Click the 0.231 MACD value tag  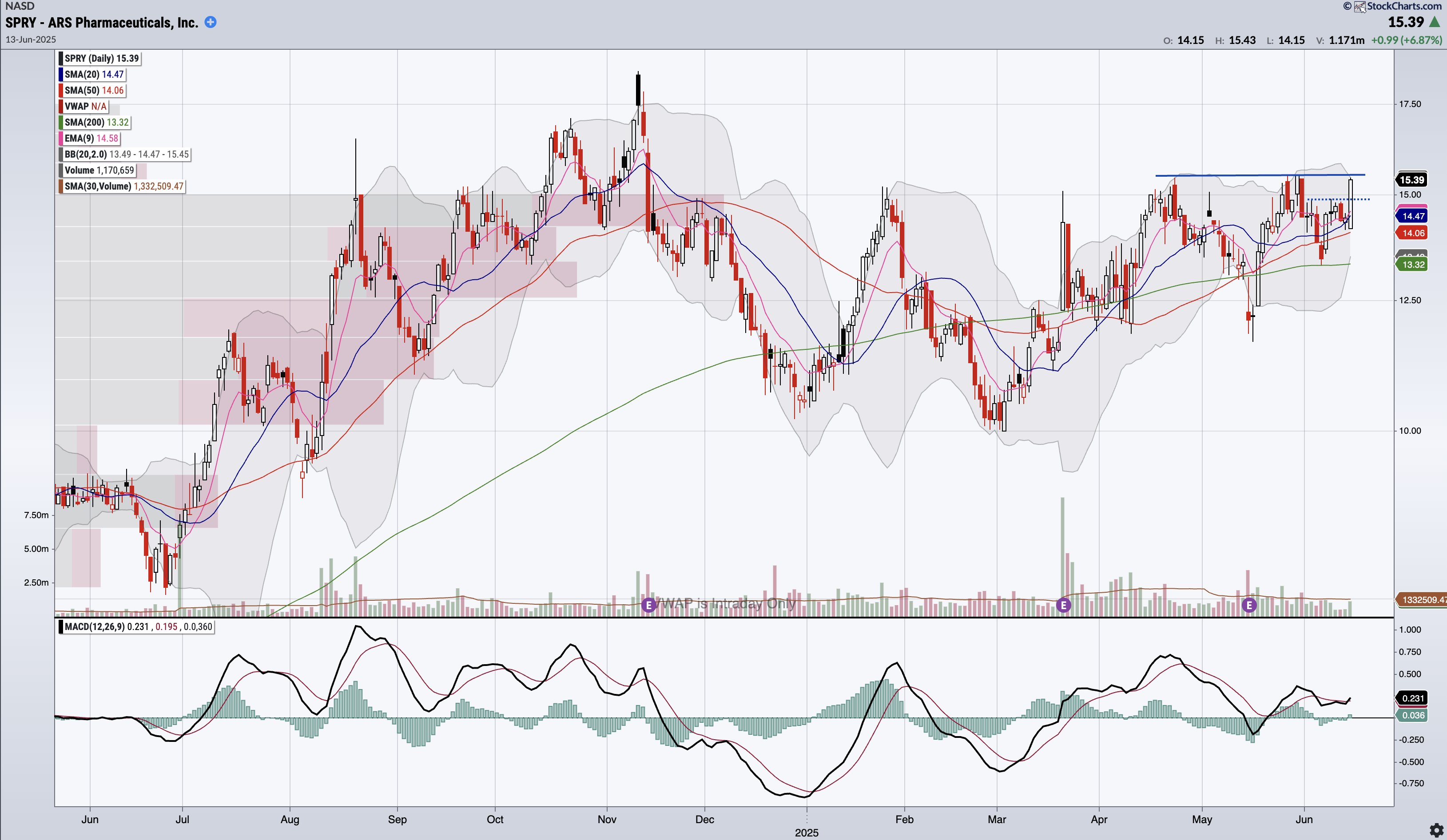coord(1411,698)
